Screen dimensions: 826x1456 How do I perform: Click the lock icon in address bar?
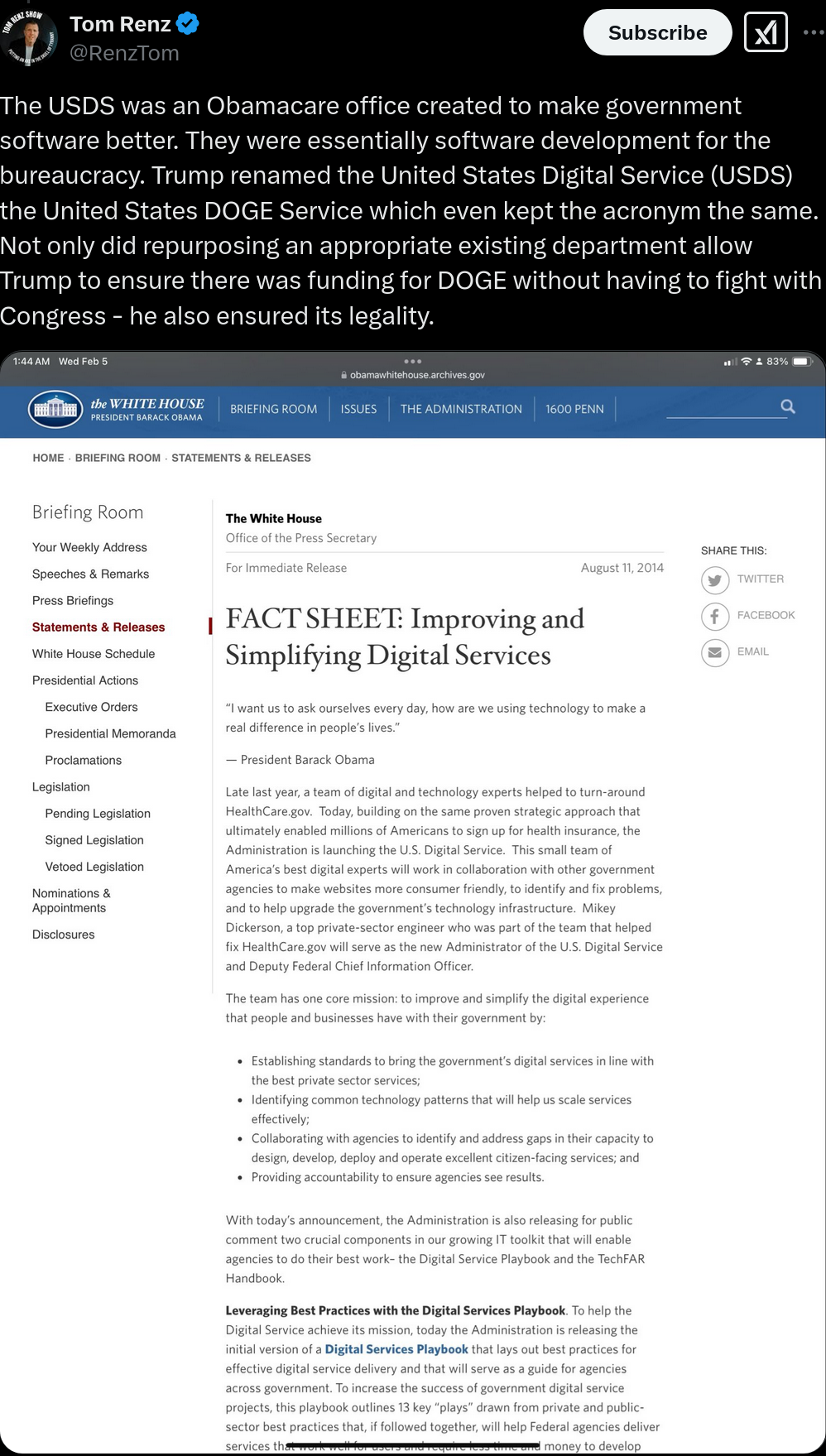(x=344, y=375)
